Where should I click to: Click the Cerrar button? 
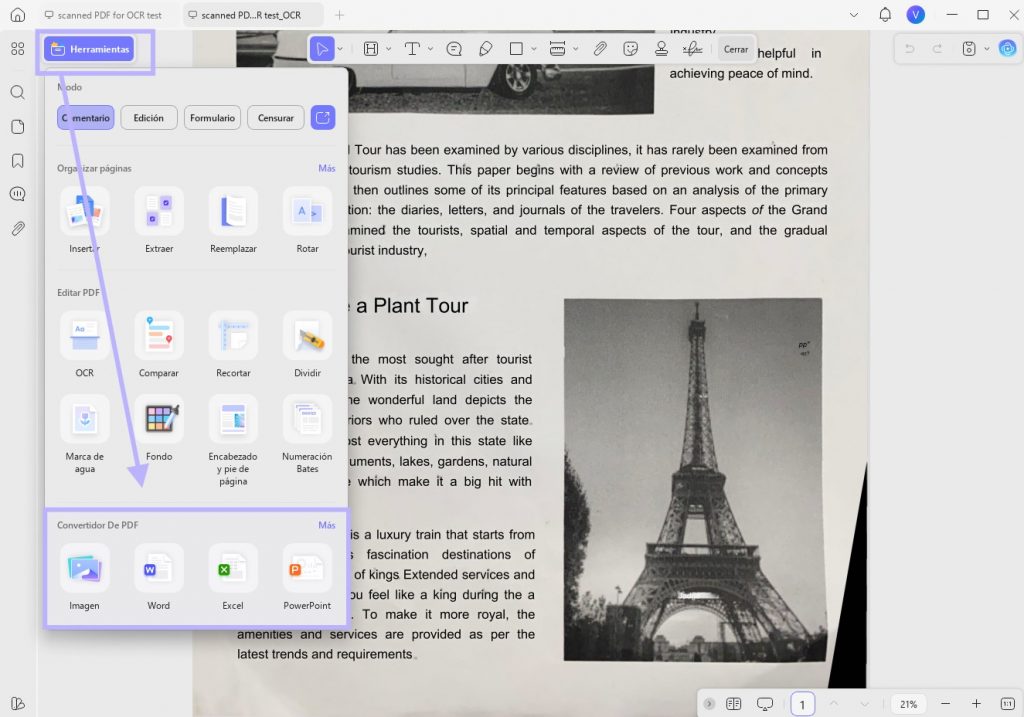coord(736,49)
